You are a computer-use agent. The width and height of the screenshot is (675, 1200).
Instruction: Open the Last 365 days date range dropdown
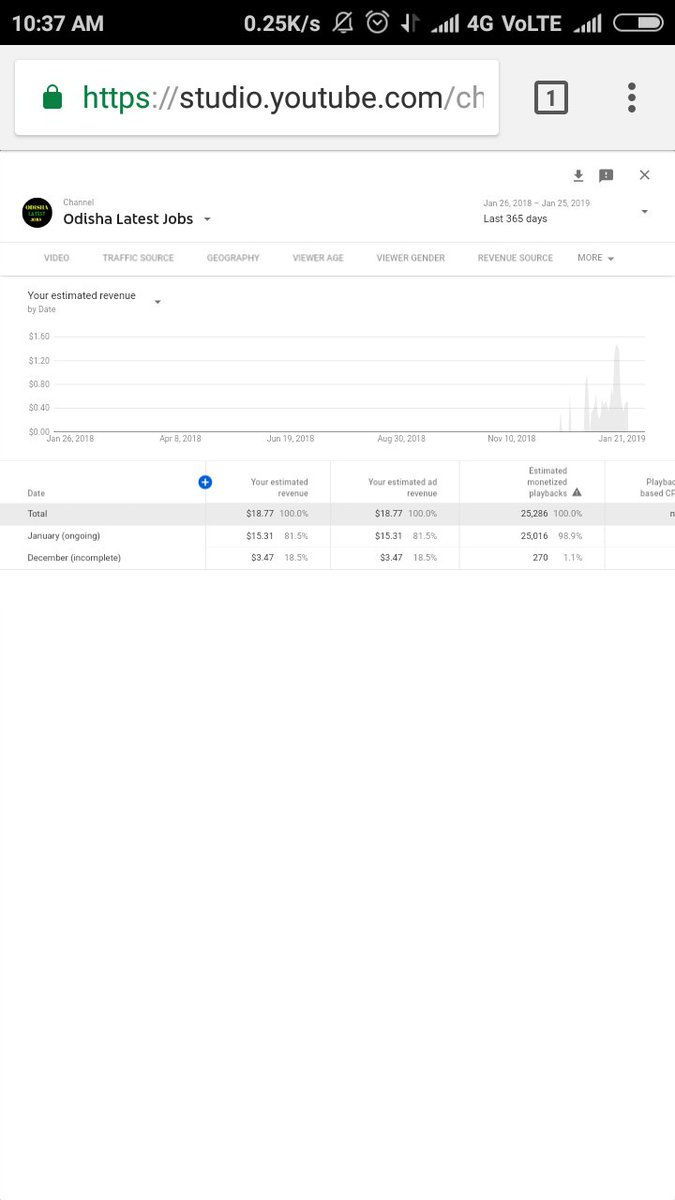point(644,212)
